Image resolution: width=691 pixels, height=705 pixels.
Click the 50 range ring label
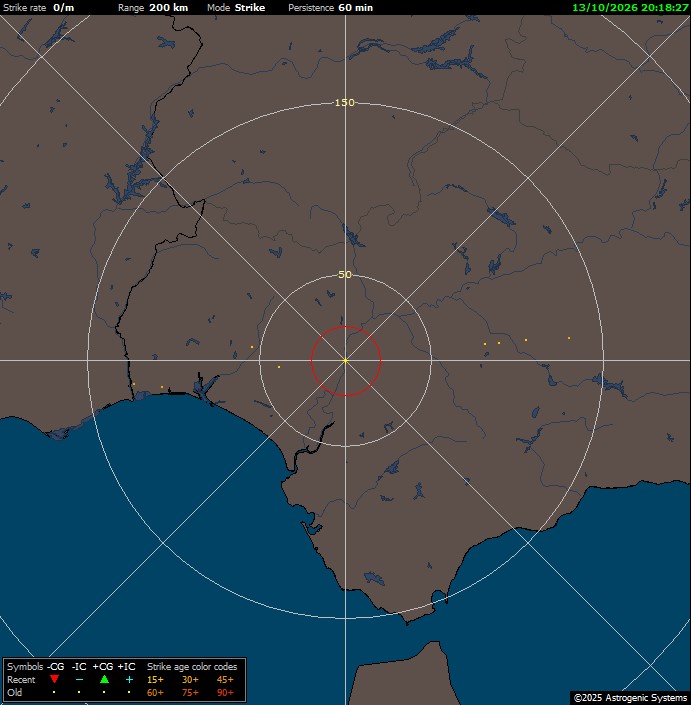(x=345, y=274)
